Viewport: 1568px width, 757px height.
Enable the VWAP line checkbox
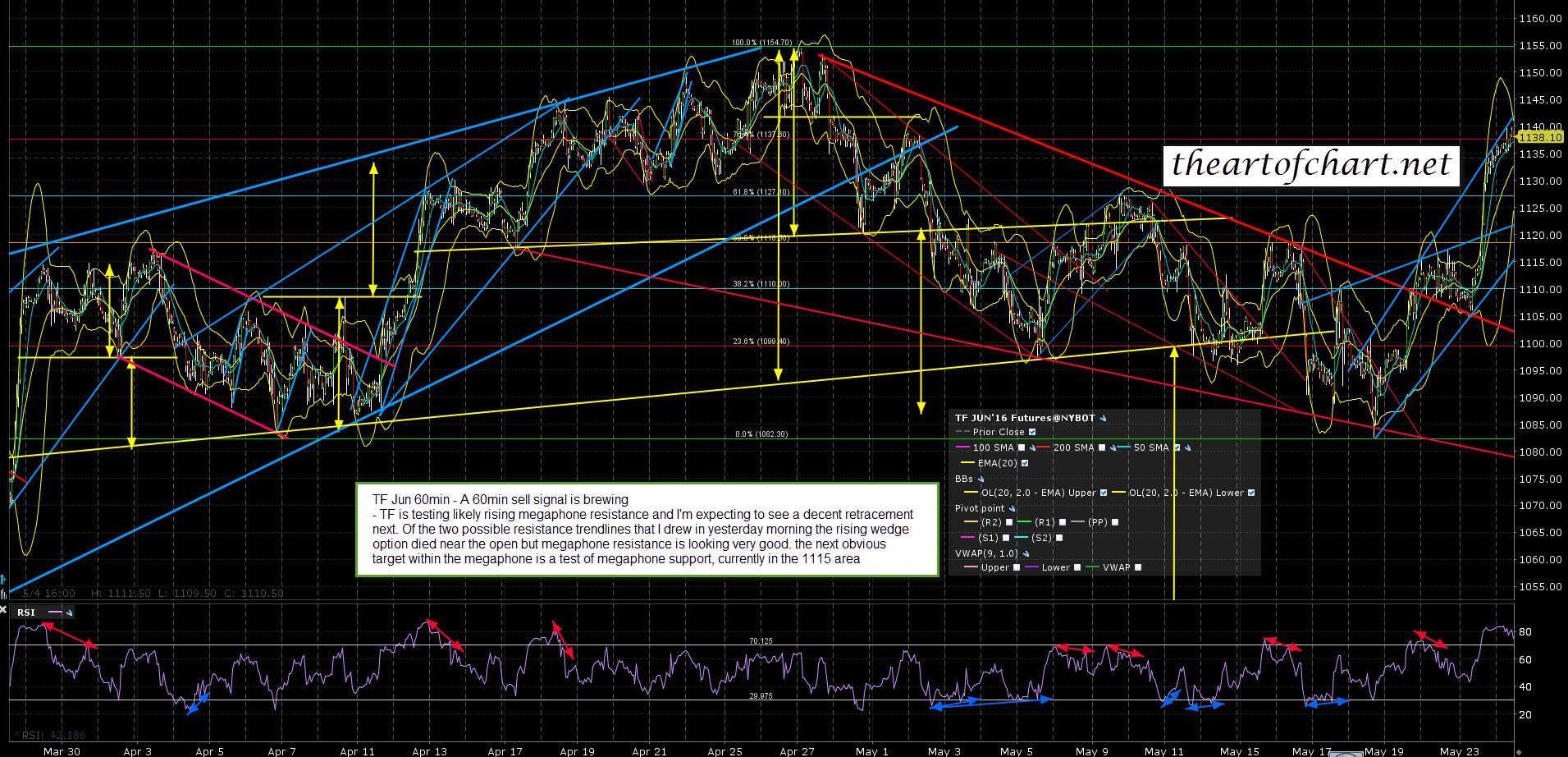click(1137, 567)
